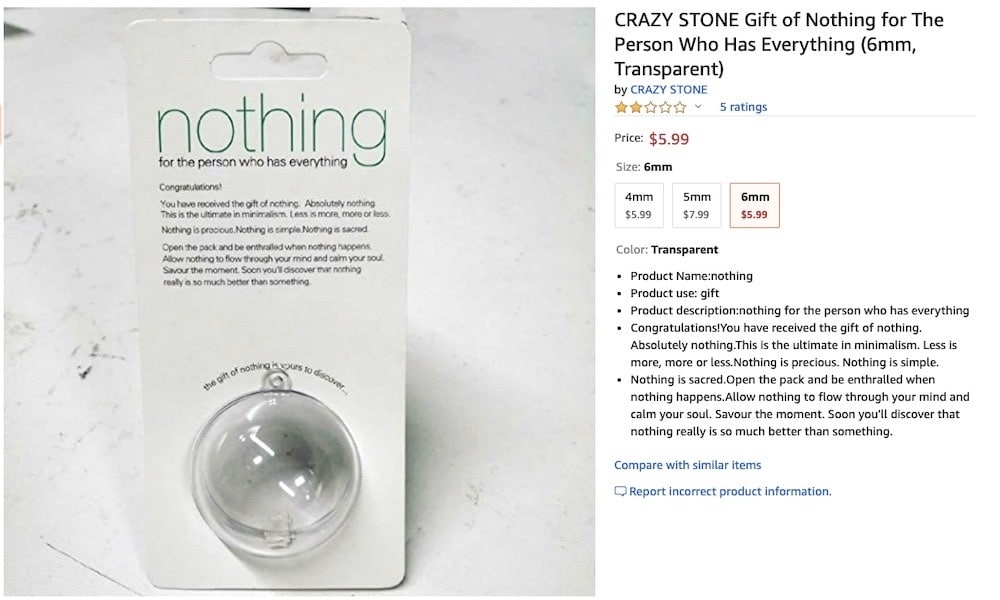This screenshot has width=1000, height=600.
Task: Visit the CRAZY STONE brand page
Action: click(668, 89)
